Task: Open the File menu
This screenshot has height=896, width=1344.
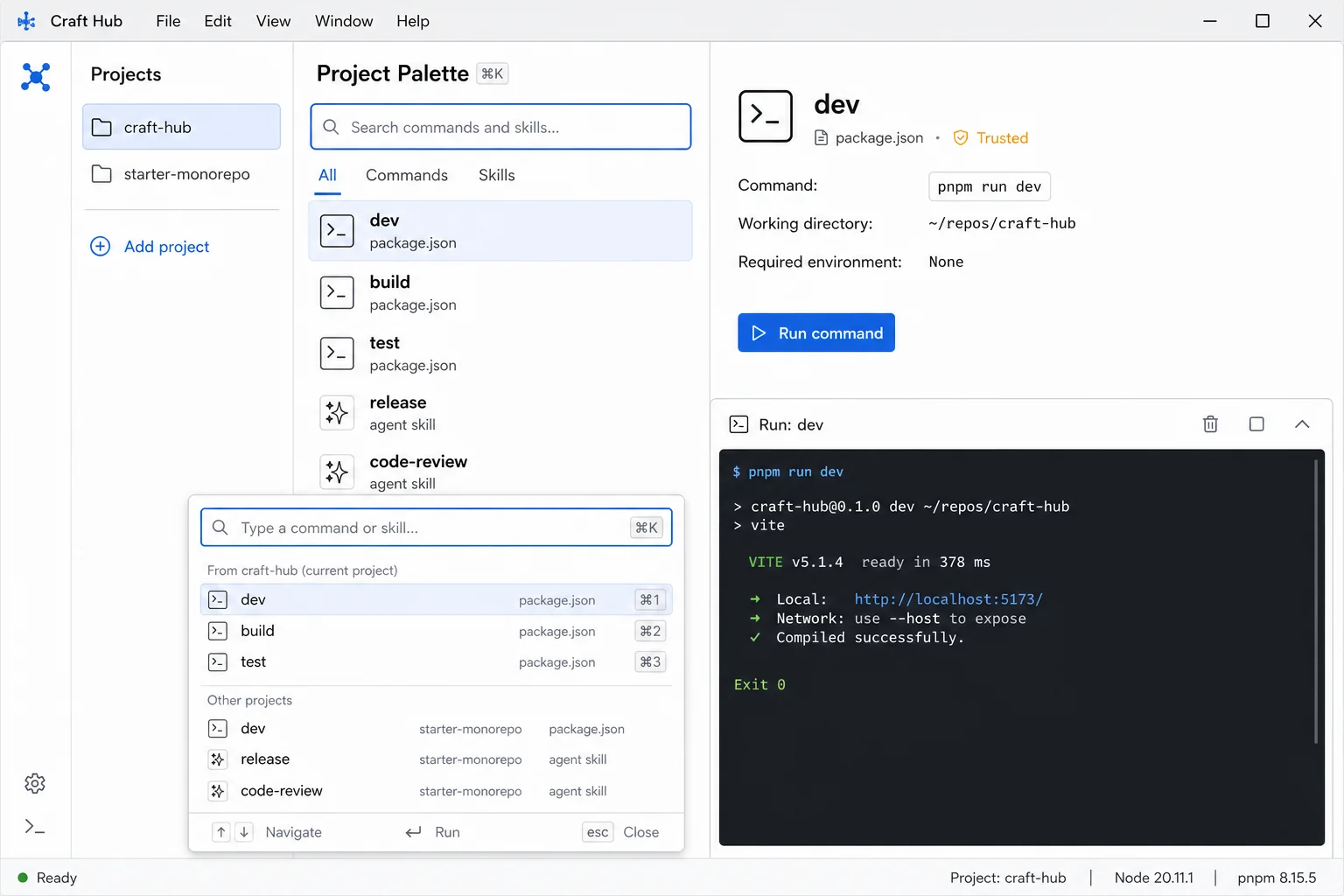Action: coord(168,21)
